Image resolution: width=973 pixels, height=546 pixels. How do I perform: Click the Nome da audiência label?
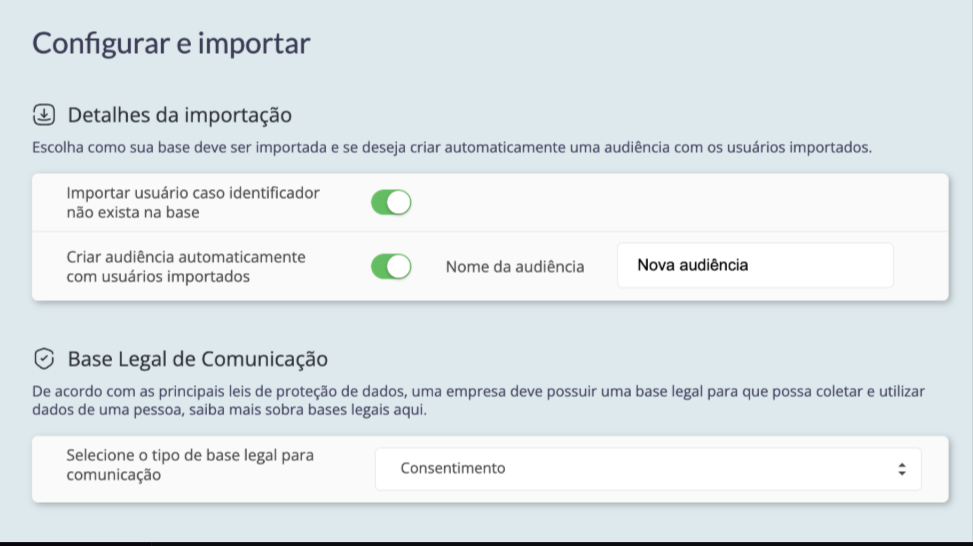515,267
